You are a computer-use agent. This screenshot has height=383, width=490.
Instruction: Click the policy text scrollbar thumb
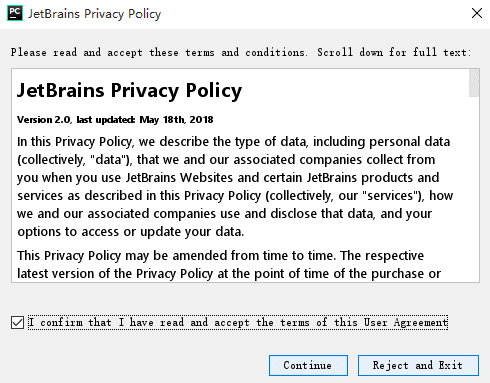474,83
